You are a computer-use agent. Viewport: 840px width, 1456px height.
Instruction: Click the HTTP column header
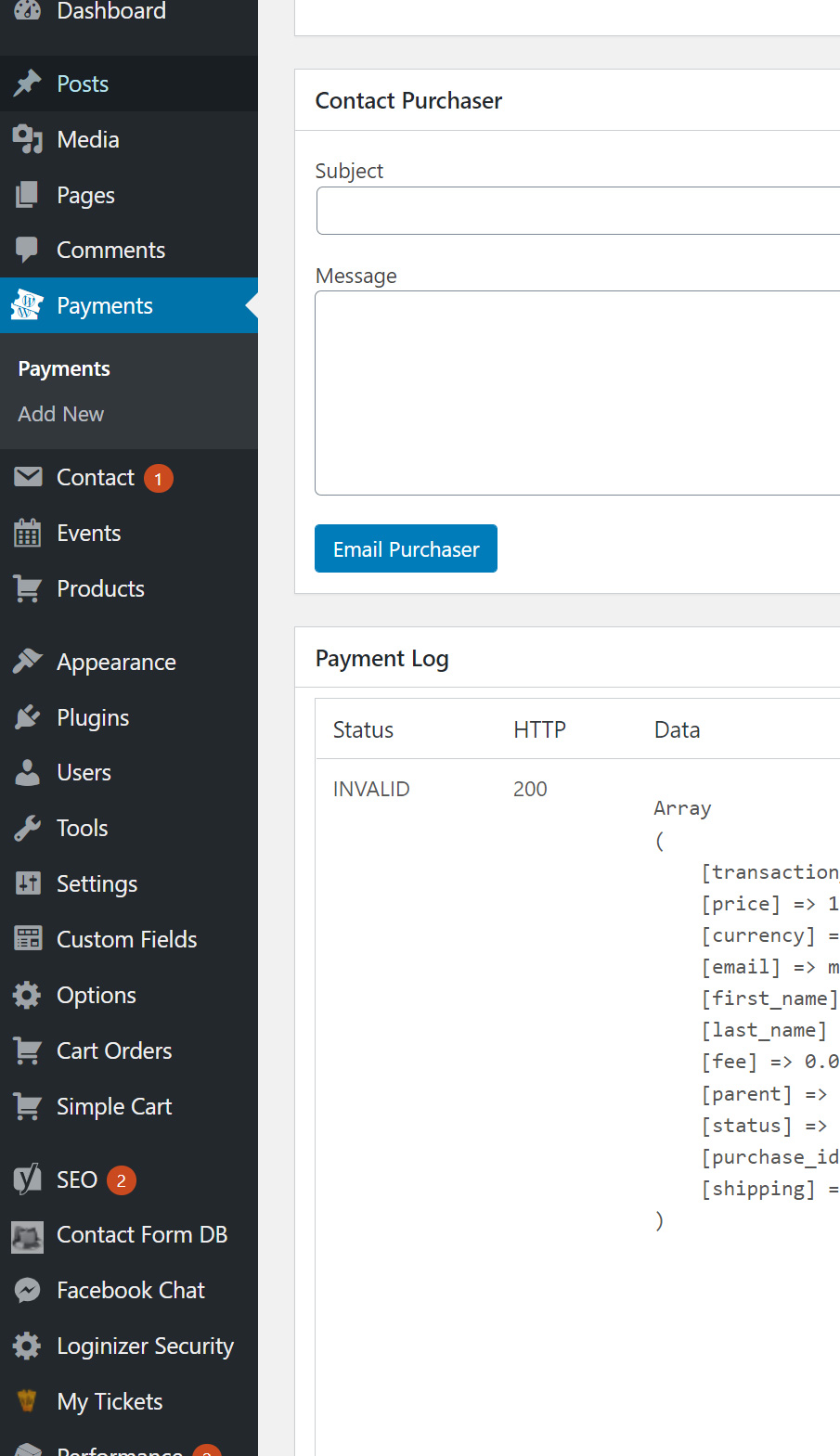[539, 730]
